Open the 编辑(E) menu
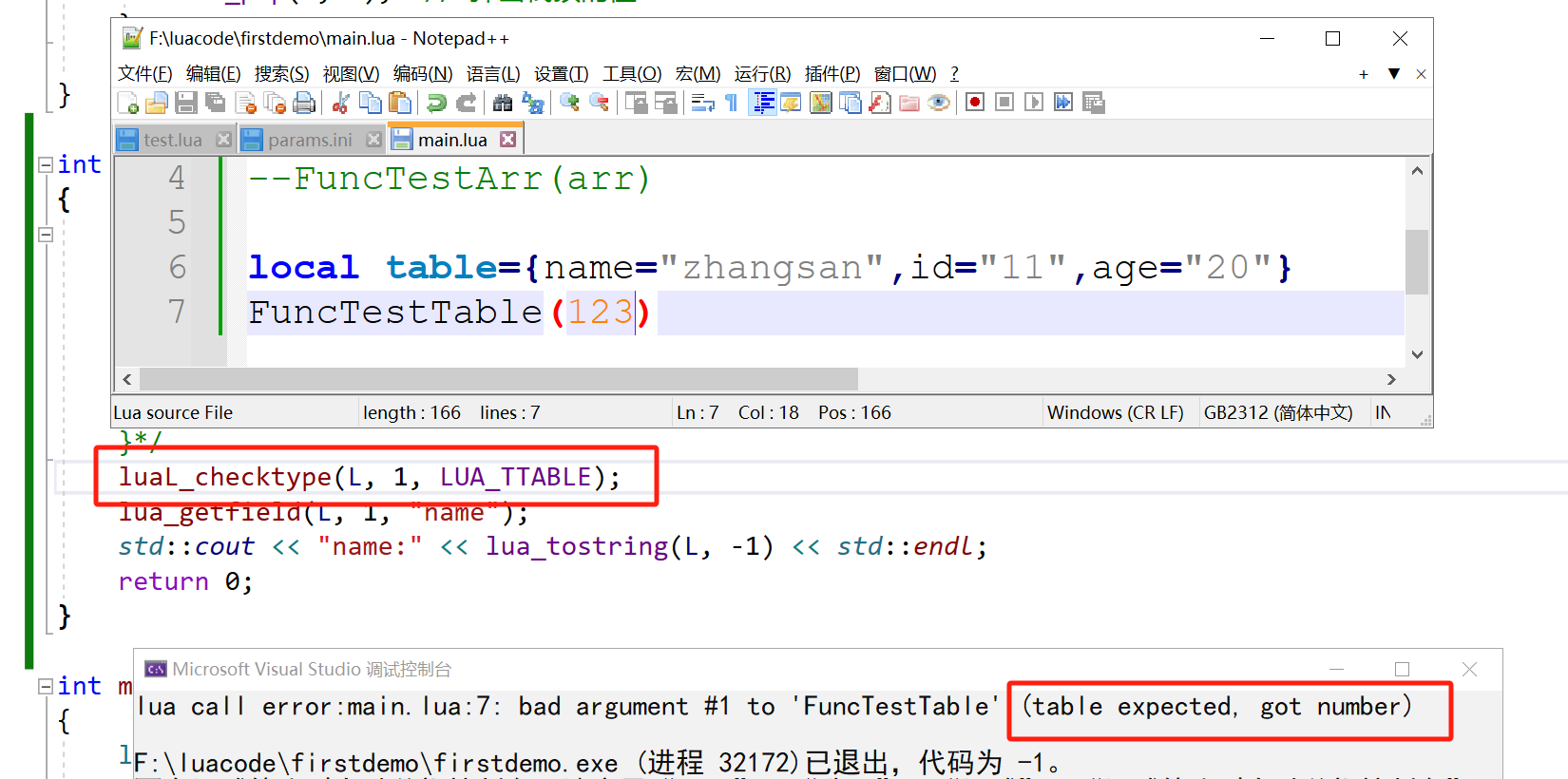 coord(214,74)
